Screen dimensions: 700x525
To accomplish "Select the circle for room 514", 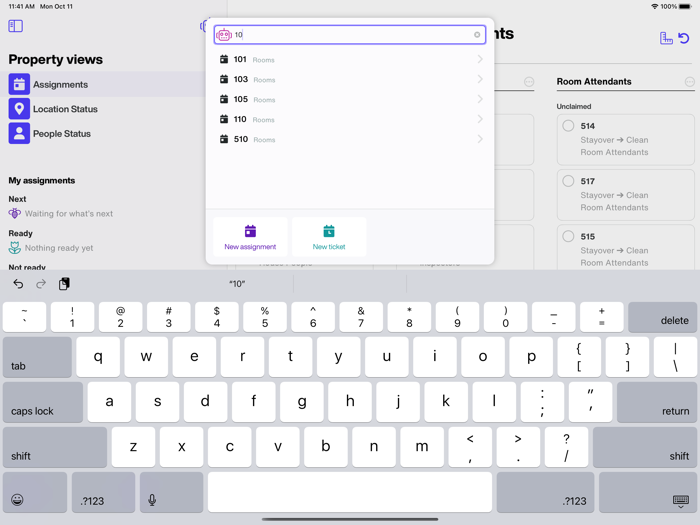I will tap(568, 126).
